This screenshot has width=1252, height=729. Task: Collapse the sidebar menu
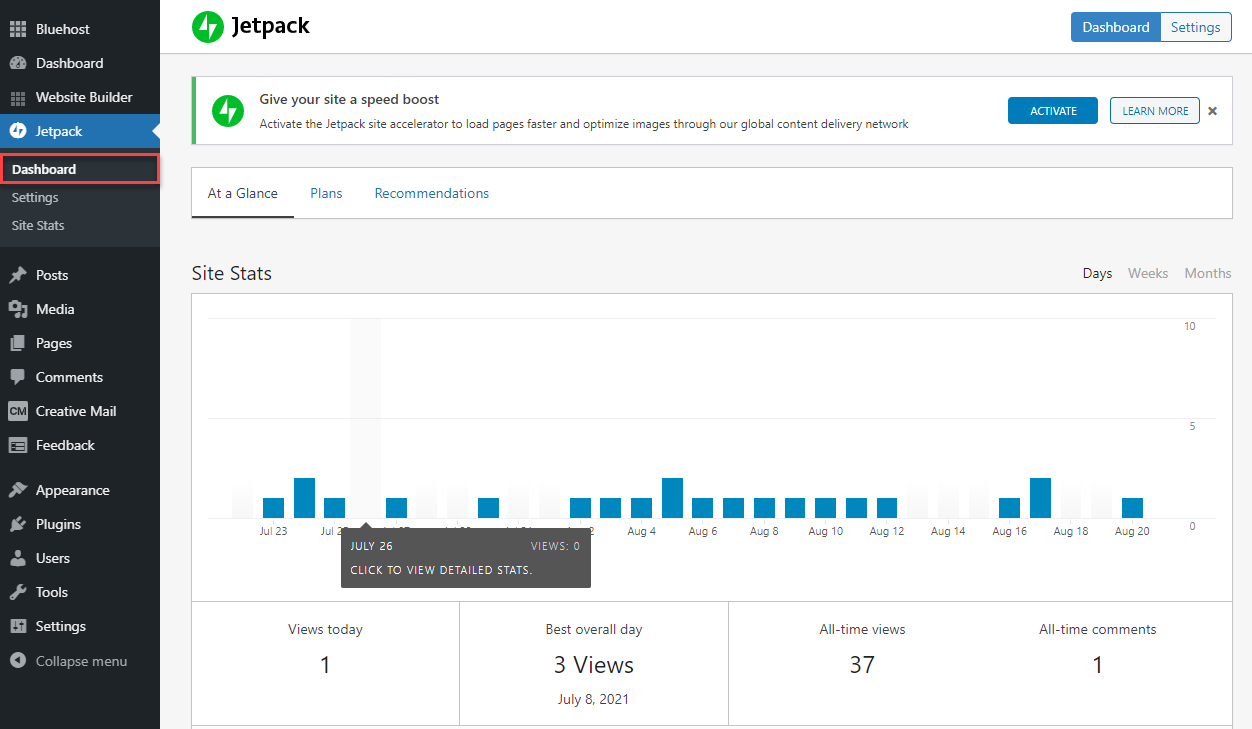(80, 661)
